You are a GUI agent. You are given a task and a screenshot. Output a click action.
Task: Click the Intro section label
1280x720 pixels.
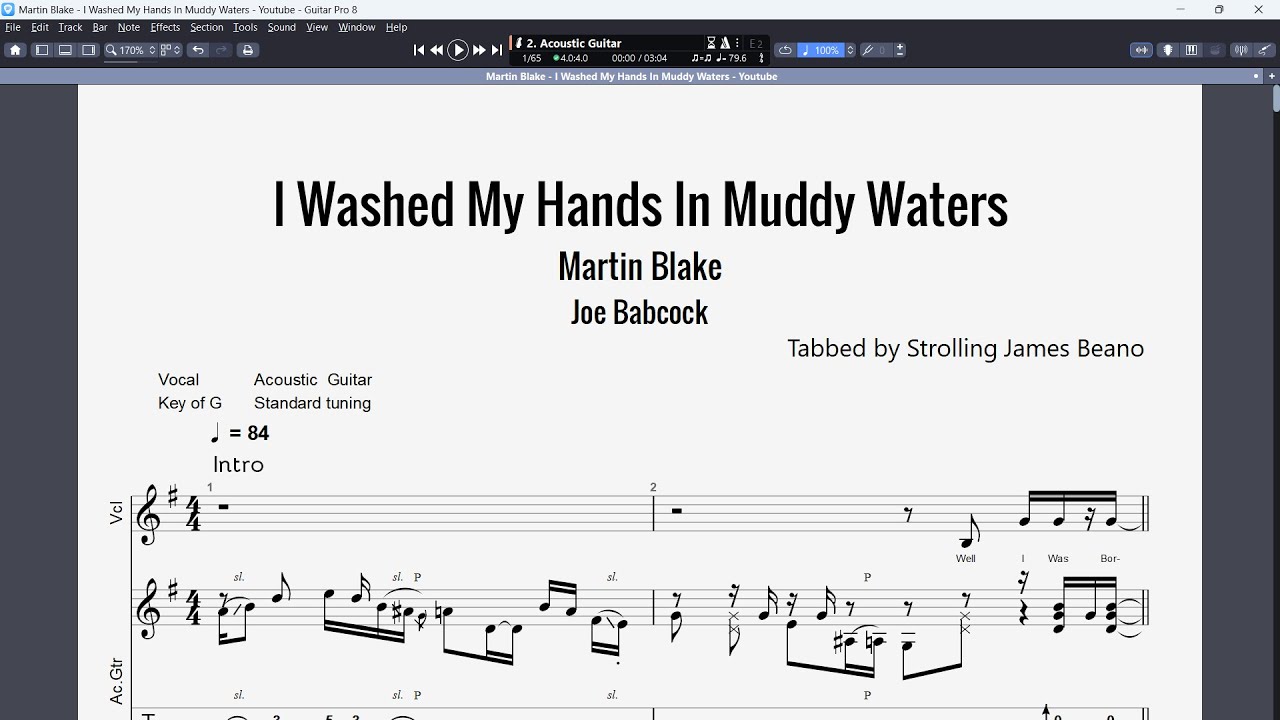coord(238,464)
